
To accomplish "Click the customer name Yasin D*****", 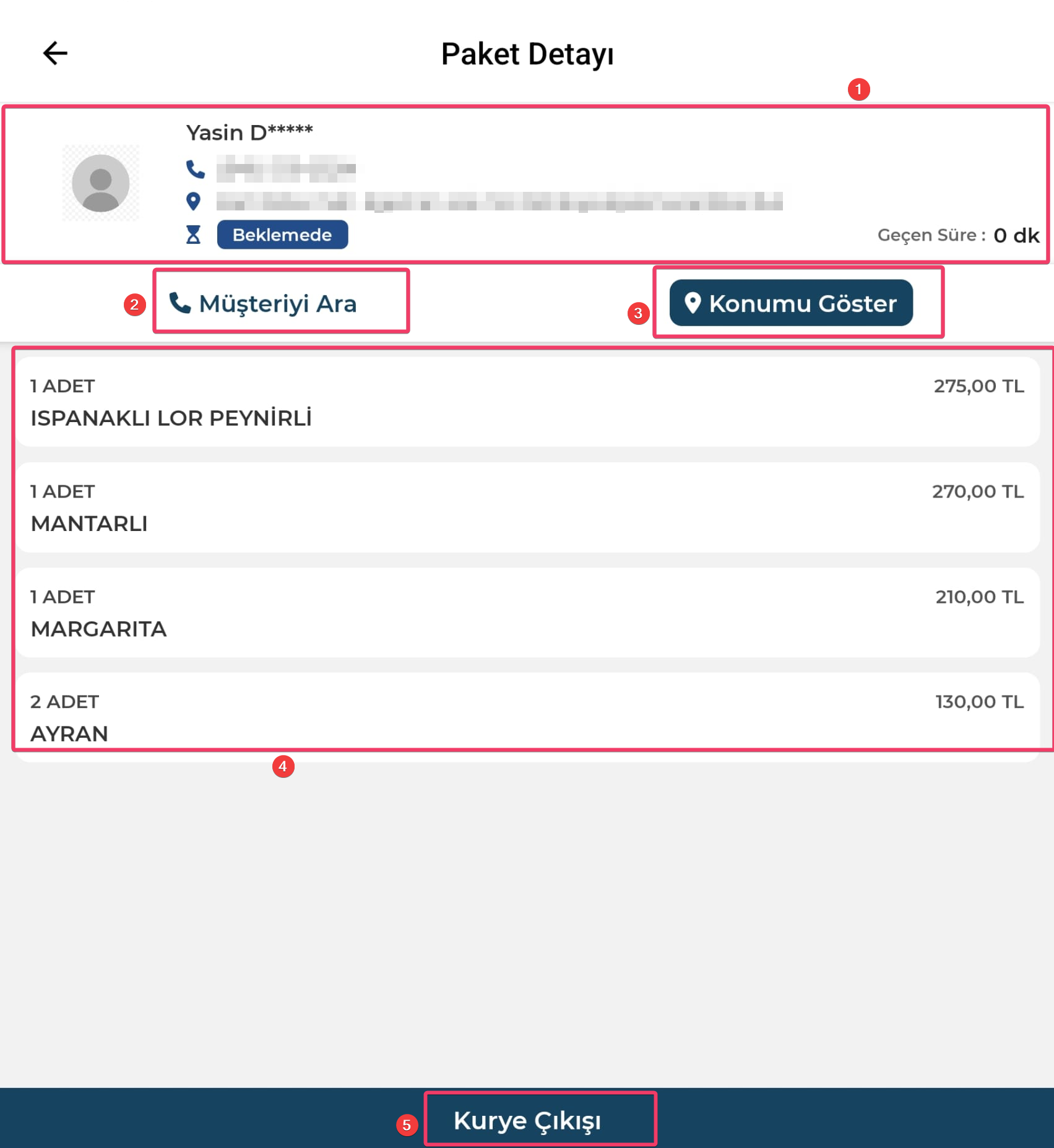I will 249,132.
